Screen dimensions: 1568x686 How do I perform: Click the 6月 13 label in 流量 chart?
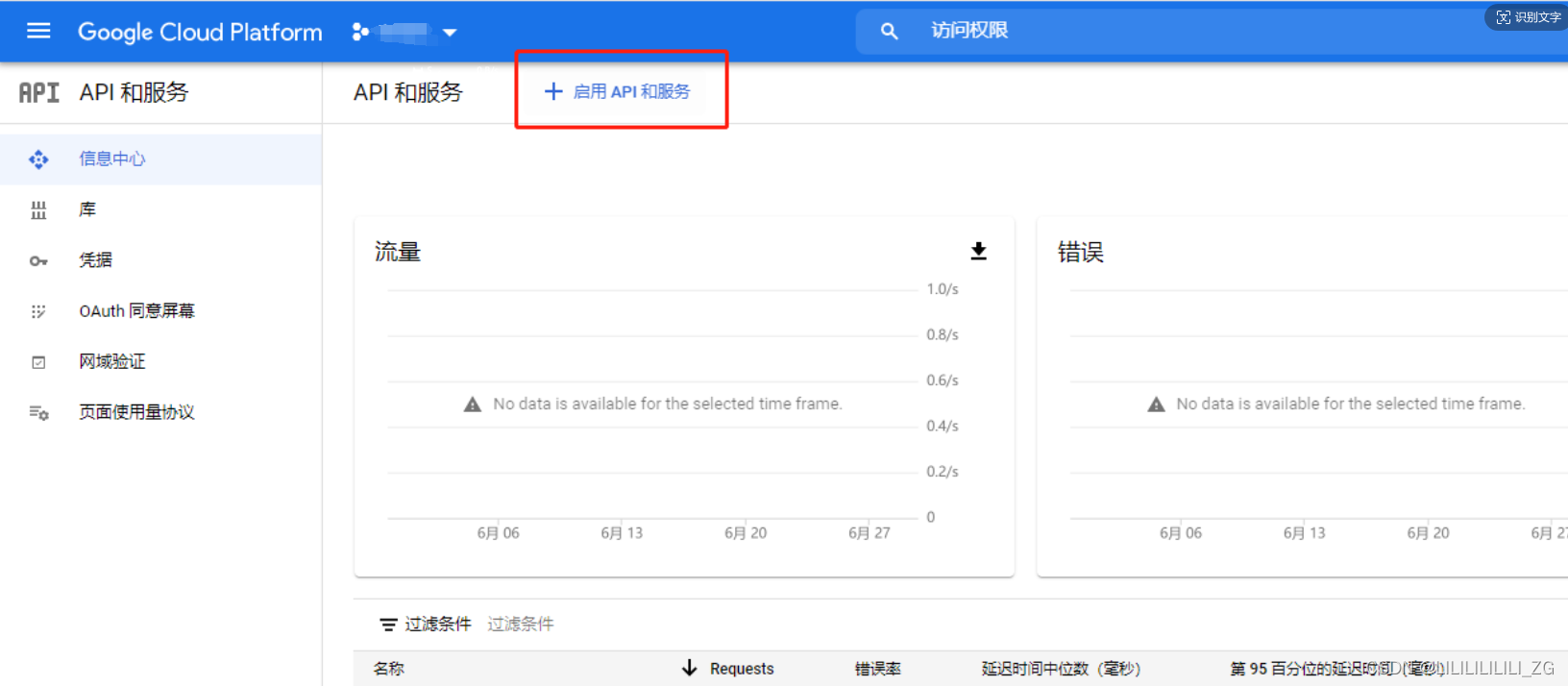622,533
